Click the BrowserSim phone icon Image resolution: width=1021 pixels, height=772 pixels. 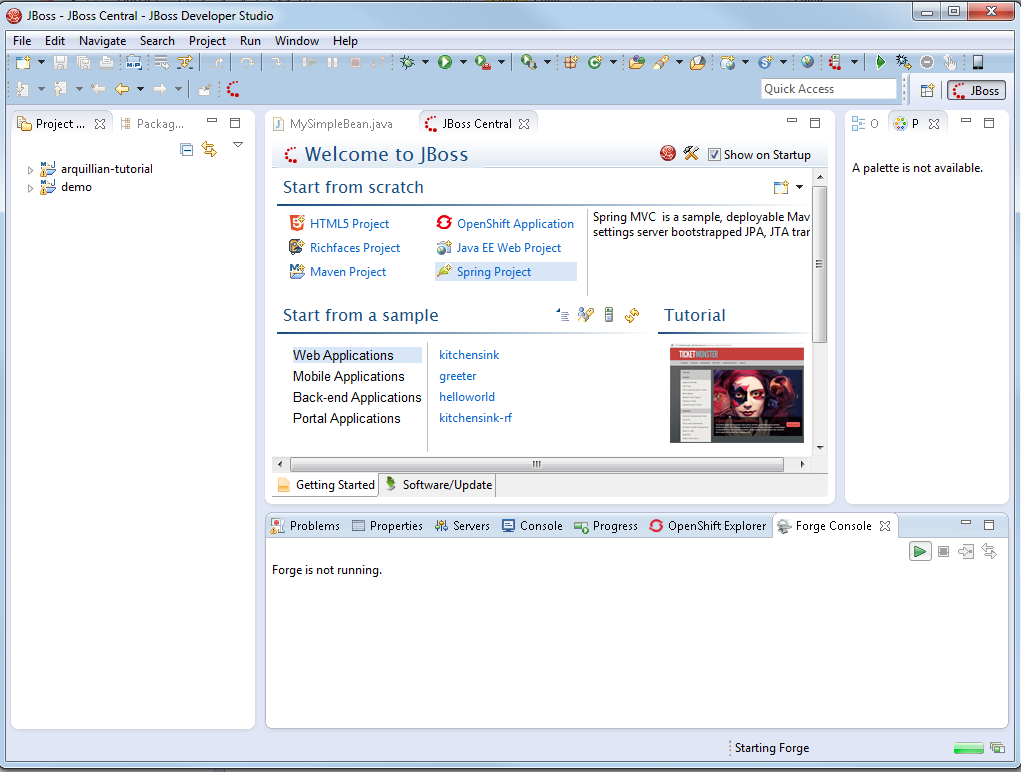(x=977, y=62)
